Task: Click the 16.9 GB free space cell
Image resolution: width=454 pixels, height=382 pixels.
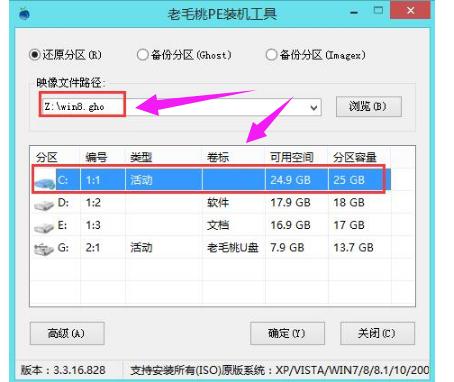Action: 290,225
